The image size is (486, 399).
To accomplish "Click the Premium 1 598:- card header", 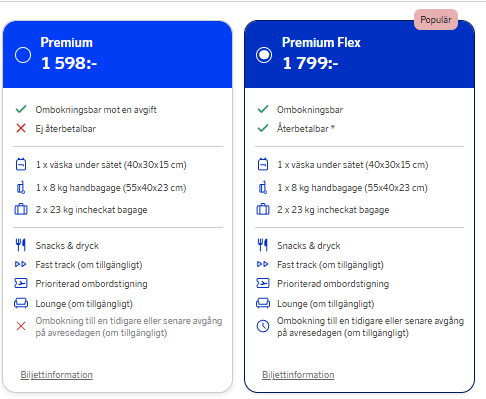I will click(x=117, y=55).
